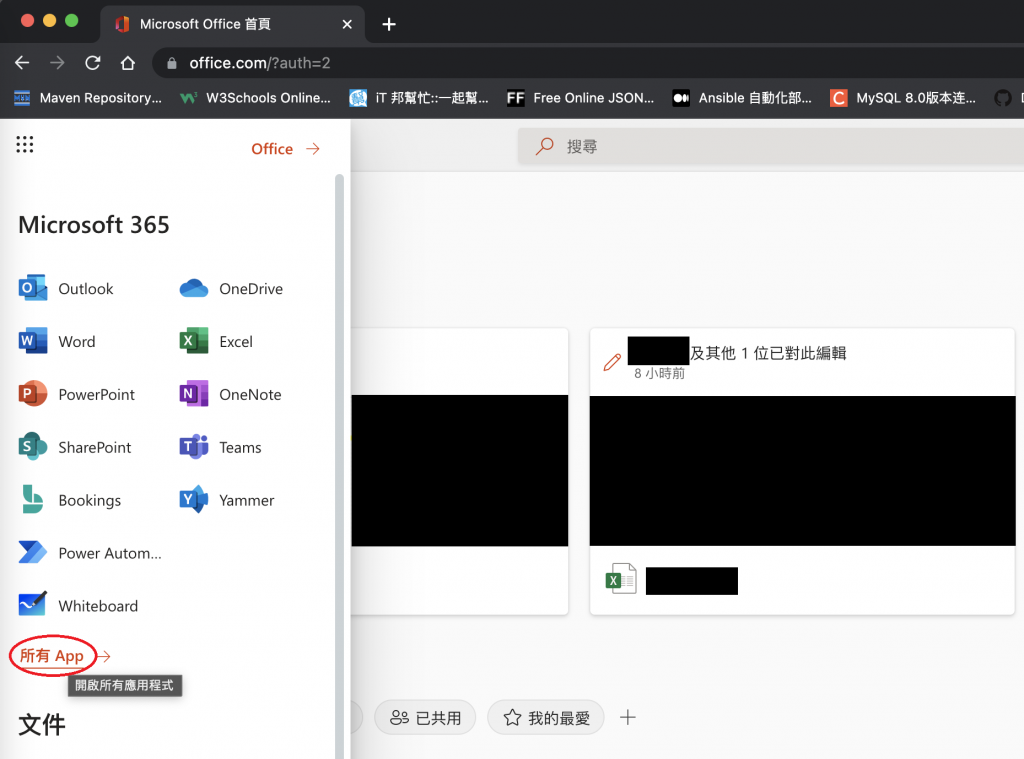Open Ansible 自動化部 bookmark
Image resolution: width=1024 pixels, height=759 pixels.
742,98
